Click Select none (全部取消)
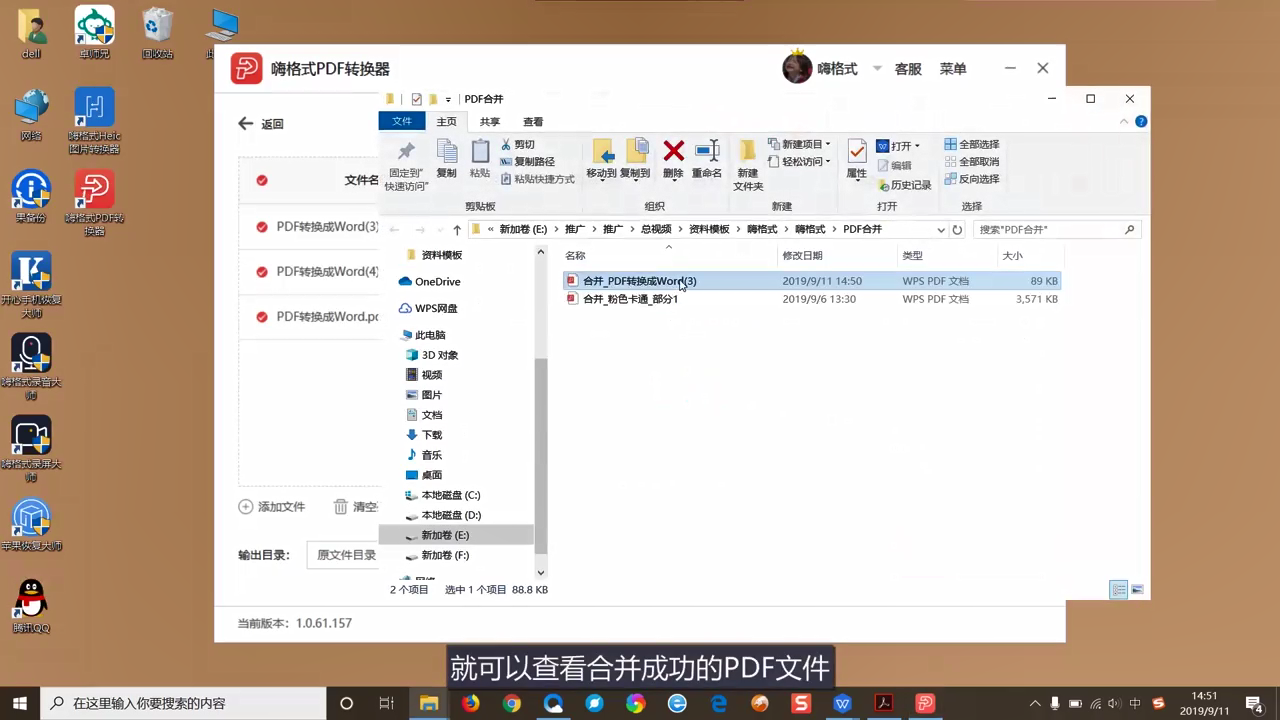 pyautogui.click(x=971, y=161)
